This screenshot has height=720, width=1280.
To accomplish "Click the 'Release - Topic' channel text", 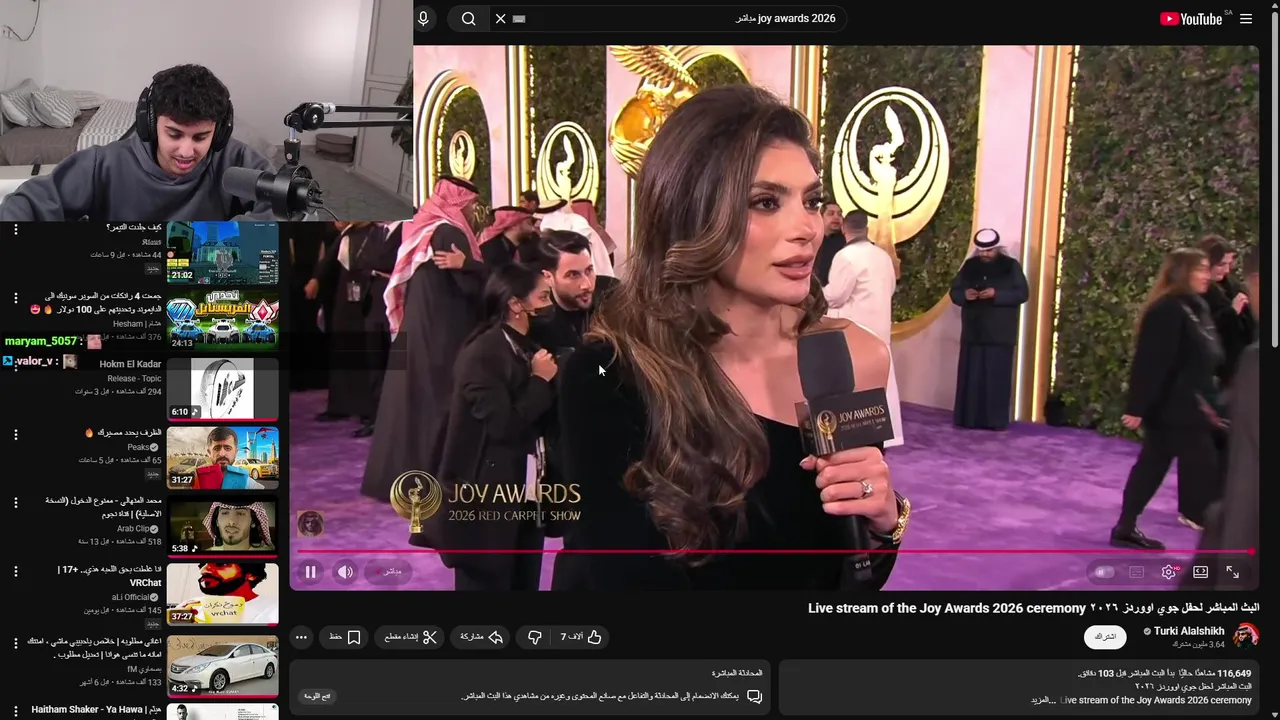I will tap(134, 379).
